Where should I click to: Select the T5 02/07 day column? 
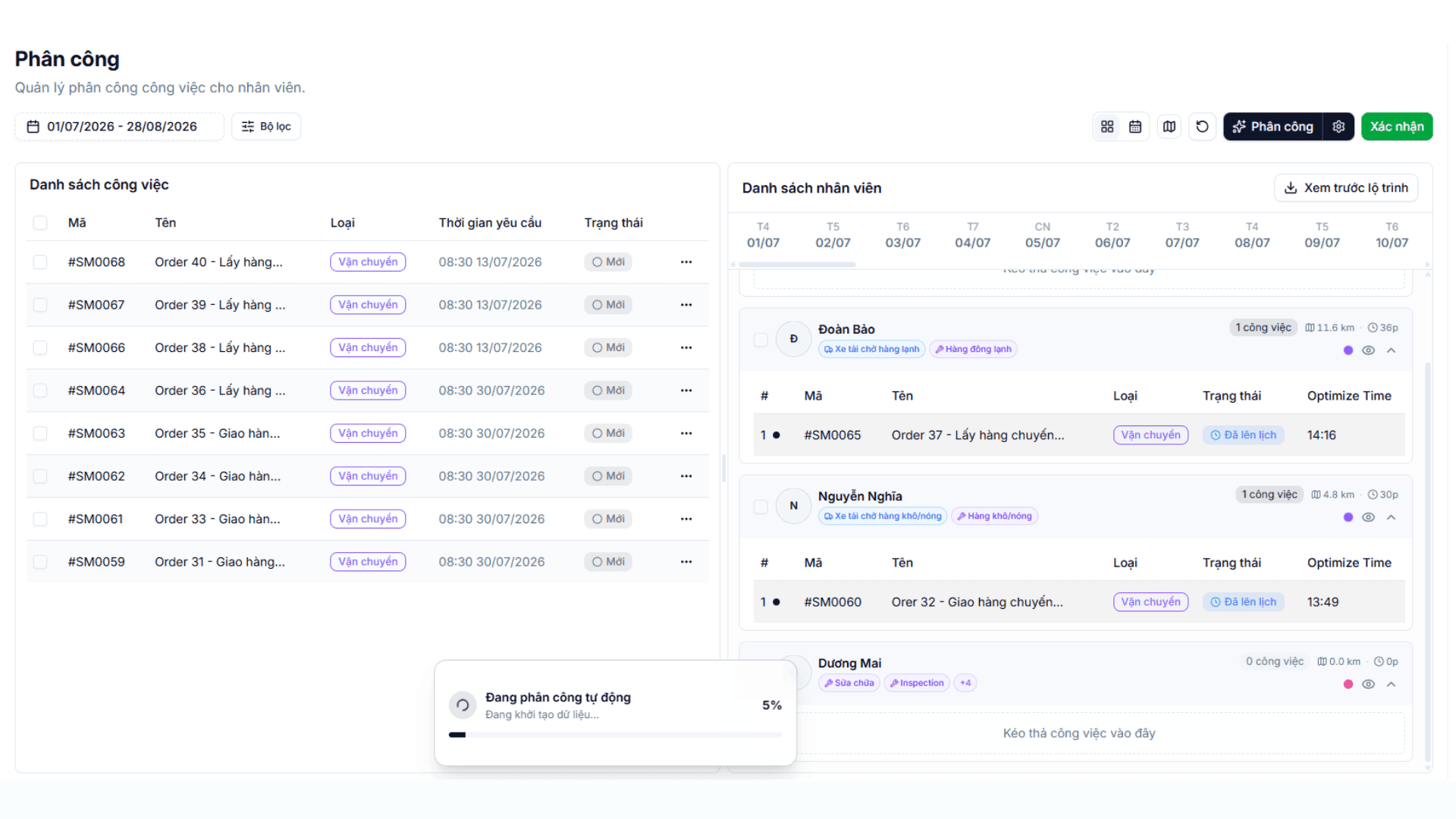[833, 236]
